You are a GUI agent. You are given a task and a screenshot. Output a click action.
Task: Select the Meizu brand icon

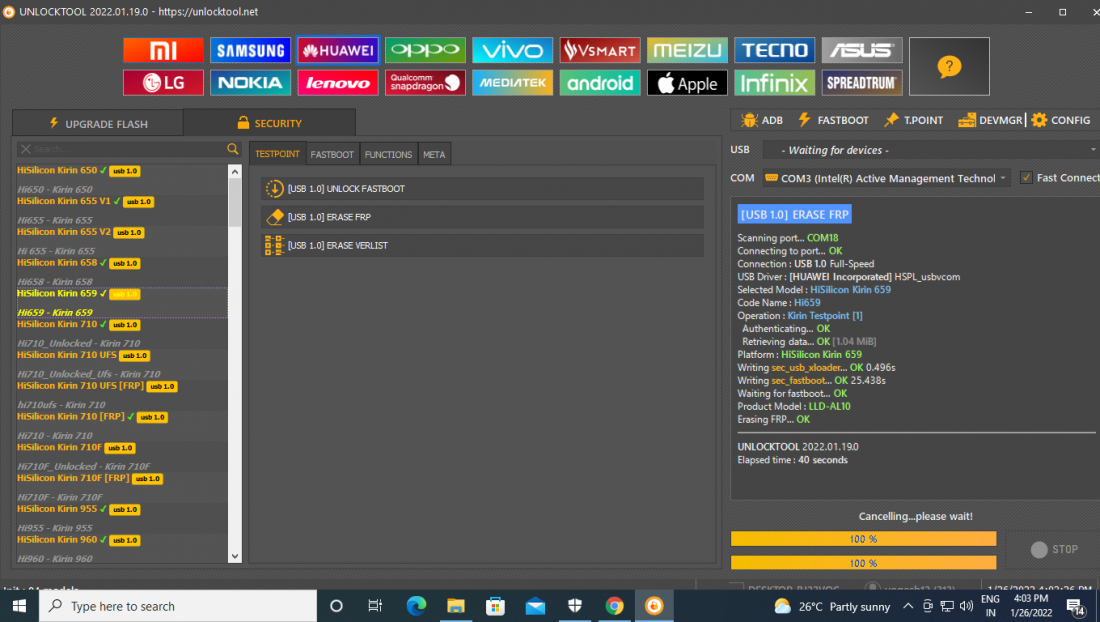click(688, 50)
